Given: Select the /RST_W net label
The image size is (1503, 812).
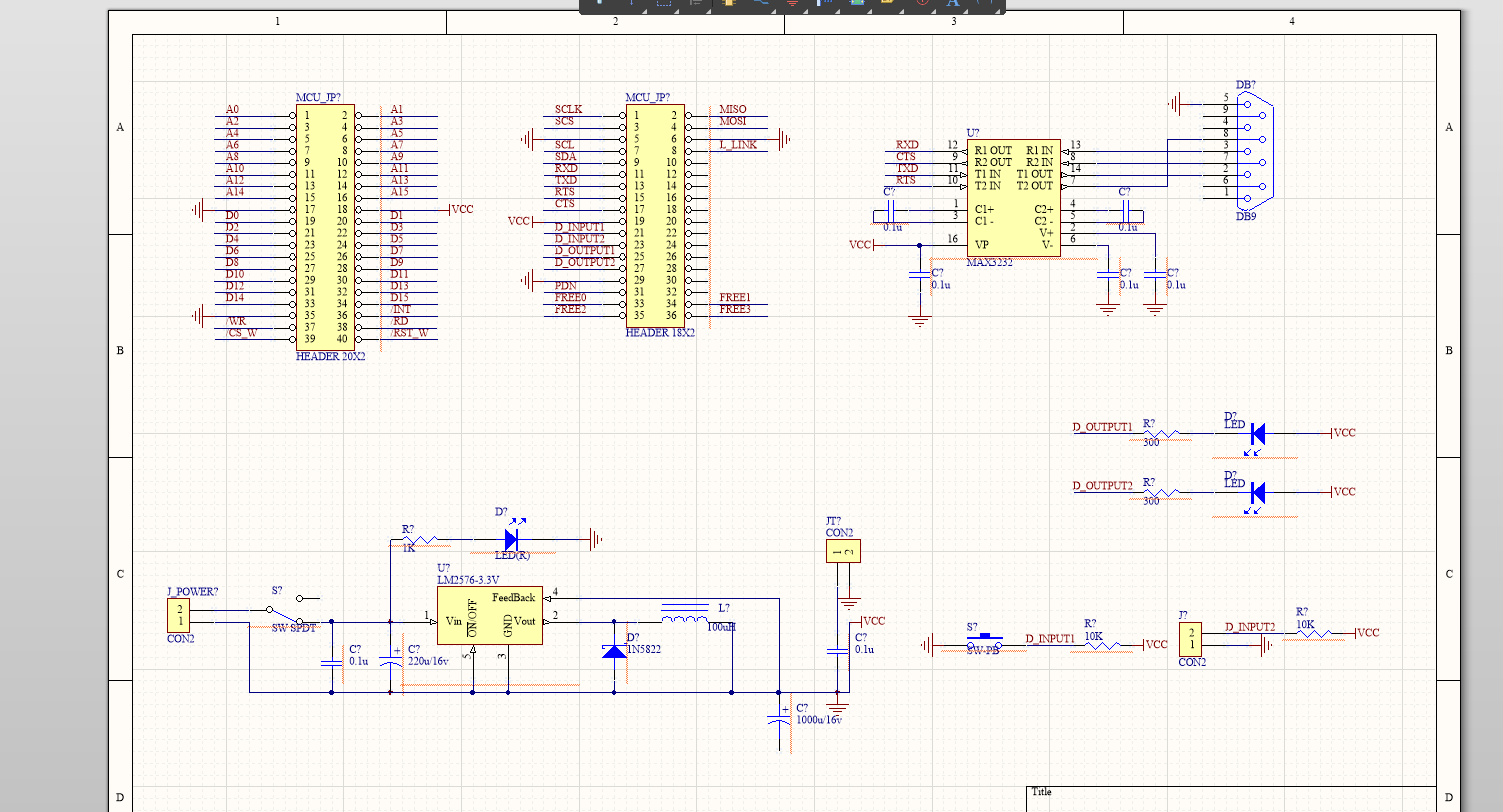Looking at the screenshot, I should (409, 333).
